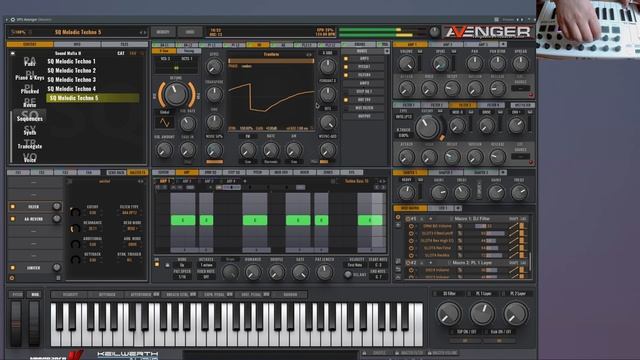Toggle the Delay effect slot on/off
The width and height of the screenshot is (640, 360).
[x=13, y=207]
